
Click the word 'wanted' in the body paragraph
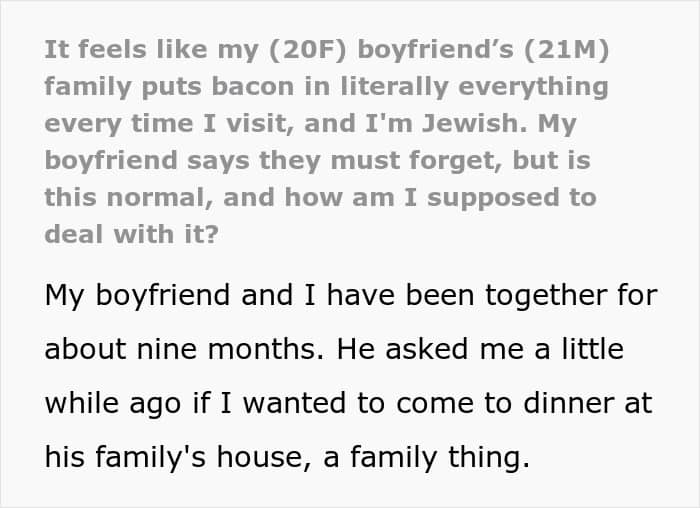point(294,403)
